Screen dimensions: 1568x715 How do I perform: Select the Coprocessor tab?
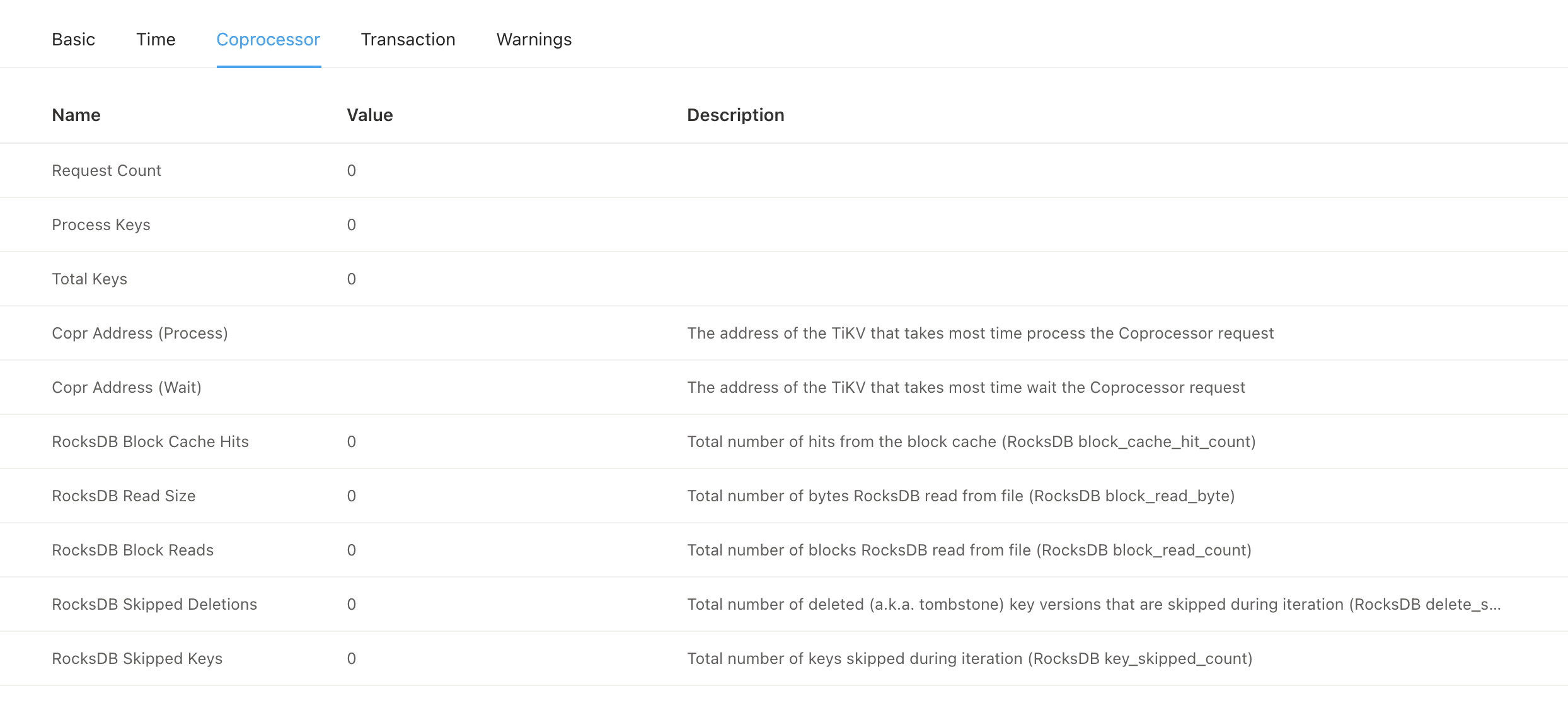pos(268,40)
